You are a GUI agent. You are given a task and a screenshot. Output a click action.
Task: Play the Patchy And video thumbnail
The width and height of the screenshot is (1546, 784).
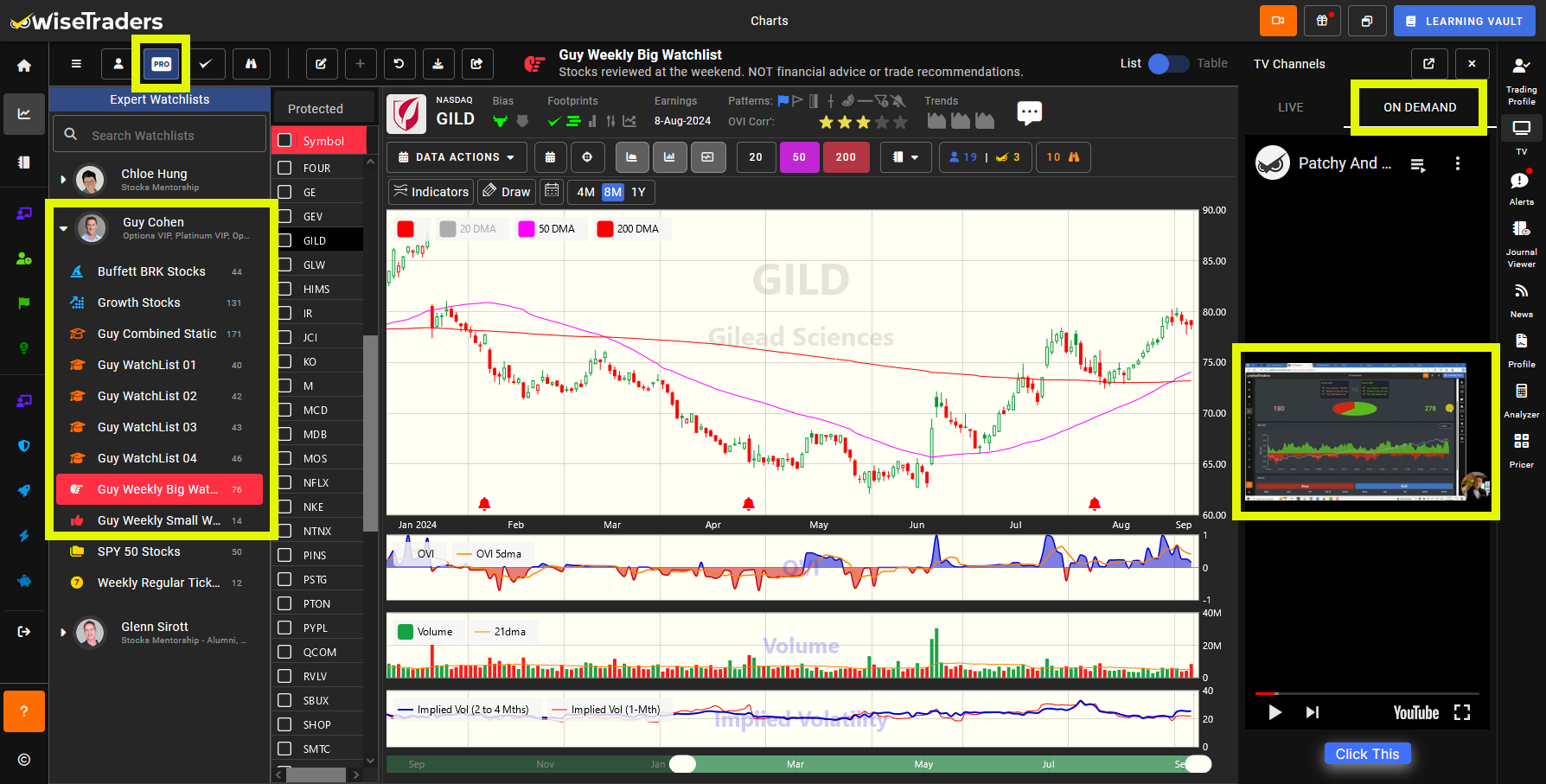[x=1367, y=431]
